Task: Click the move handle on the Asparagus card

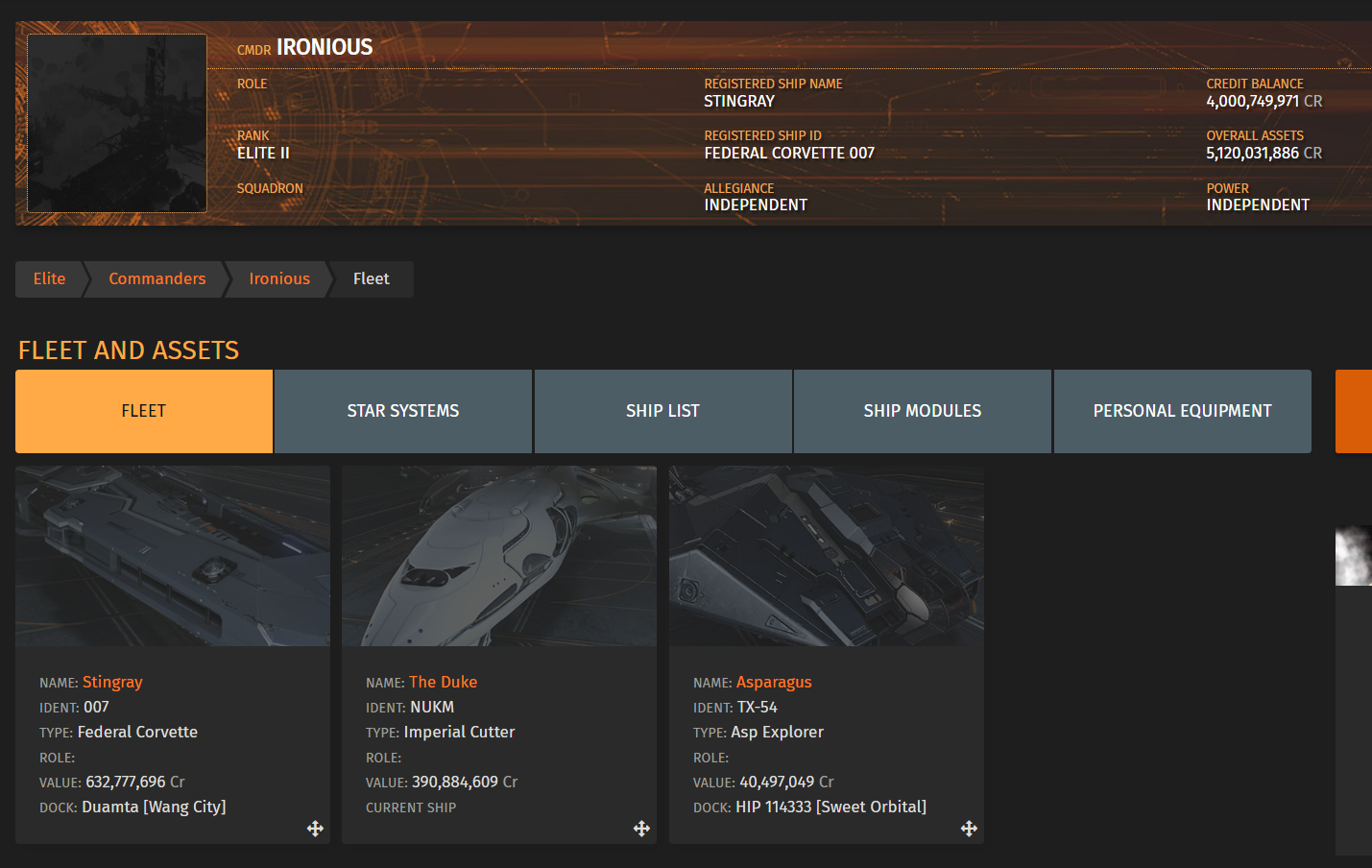Action: click(969, 829)
